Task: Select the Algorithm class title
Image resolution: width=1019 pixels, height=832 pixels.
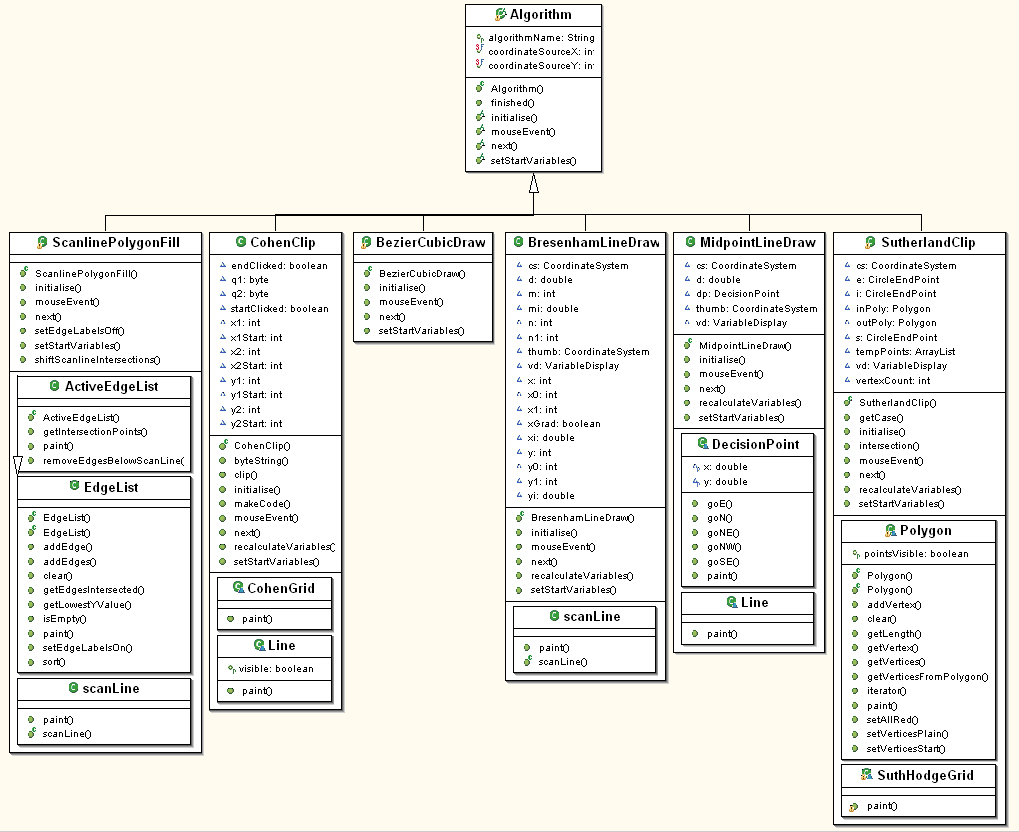Action: (x=541, y=14)
